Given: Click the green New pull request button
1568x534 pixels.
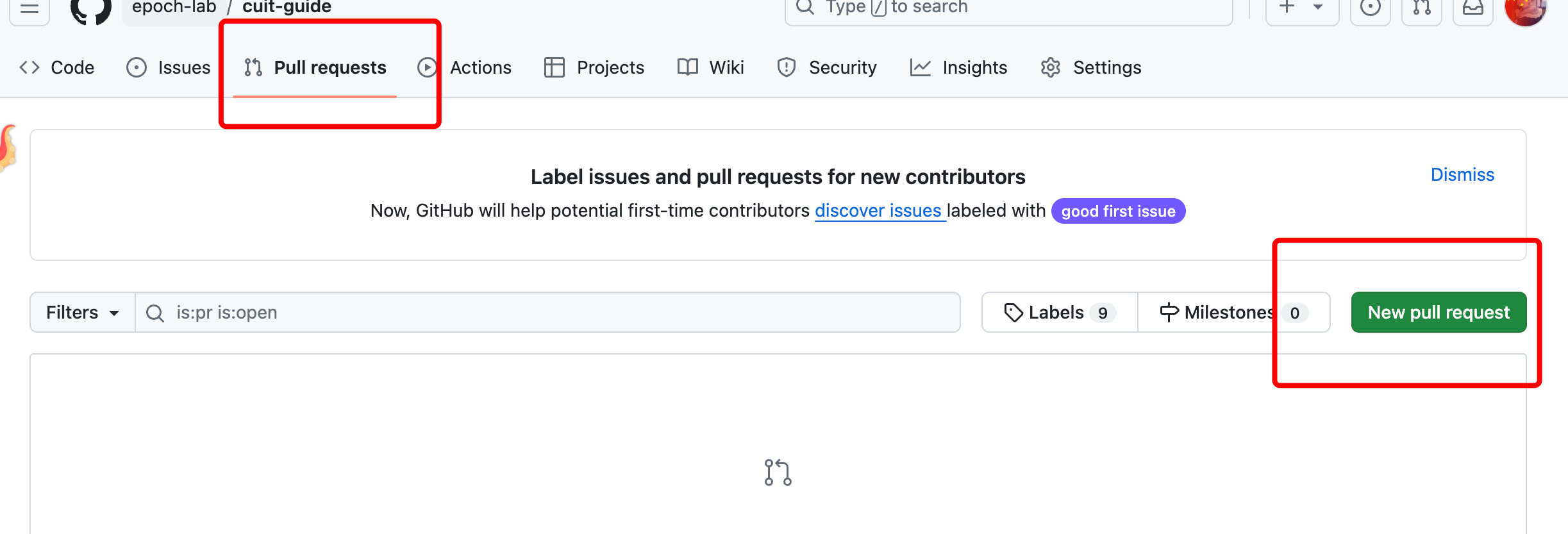Looking at the screenshot, I should point(1439,313).
